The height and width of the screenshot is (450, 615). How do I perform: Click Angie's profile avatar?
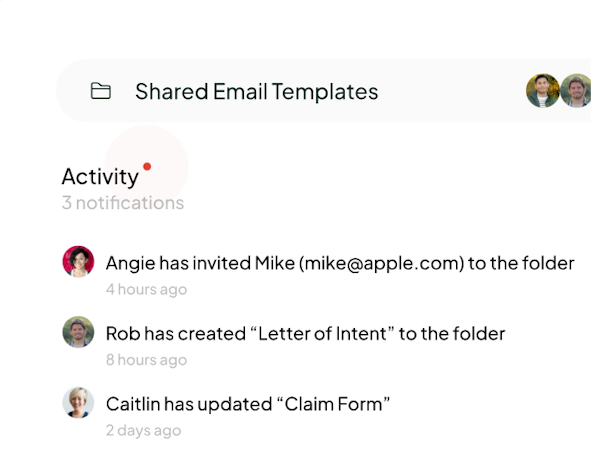(x=78, y=262)
